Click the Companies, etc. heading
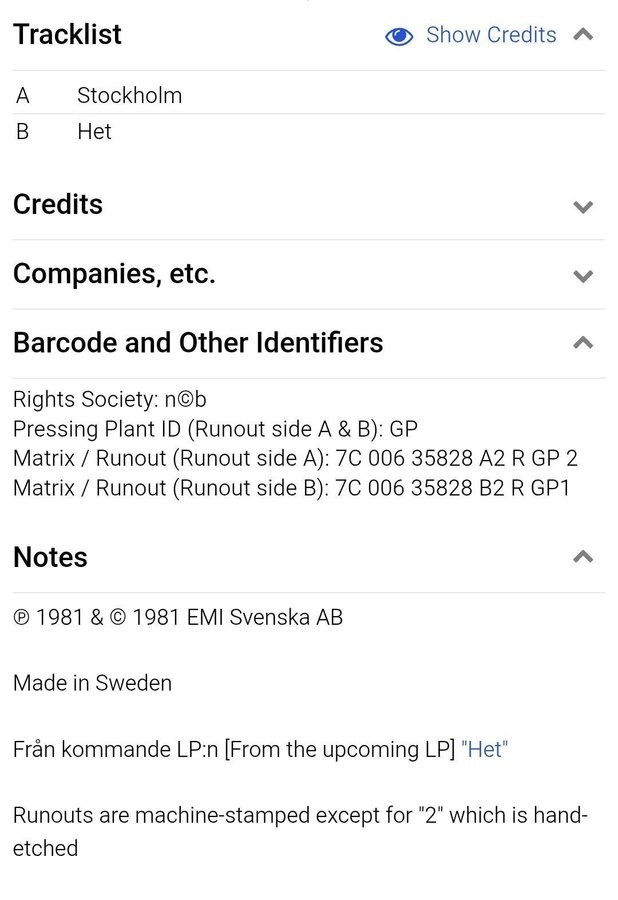 (114, 274)
